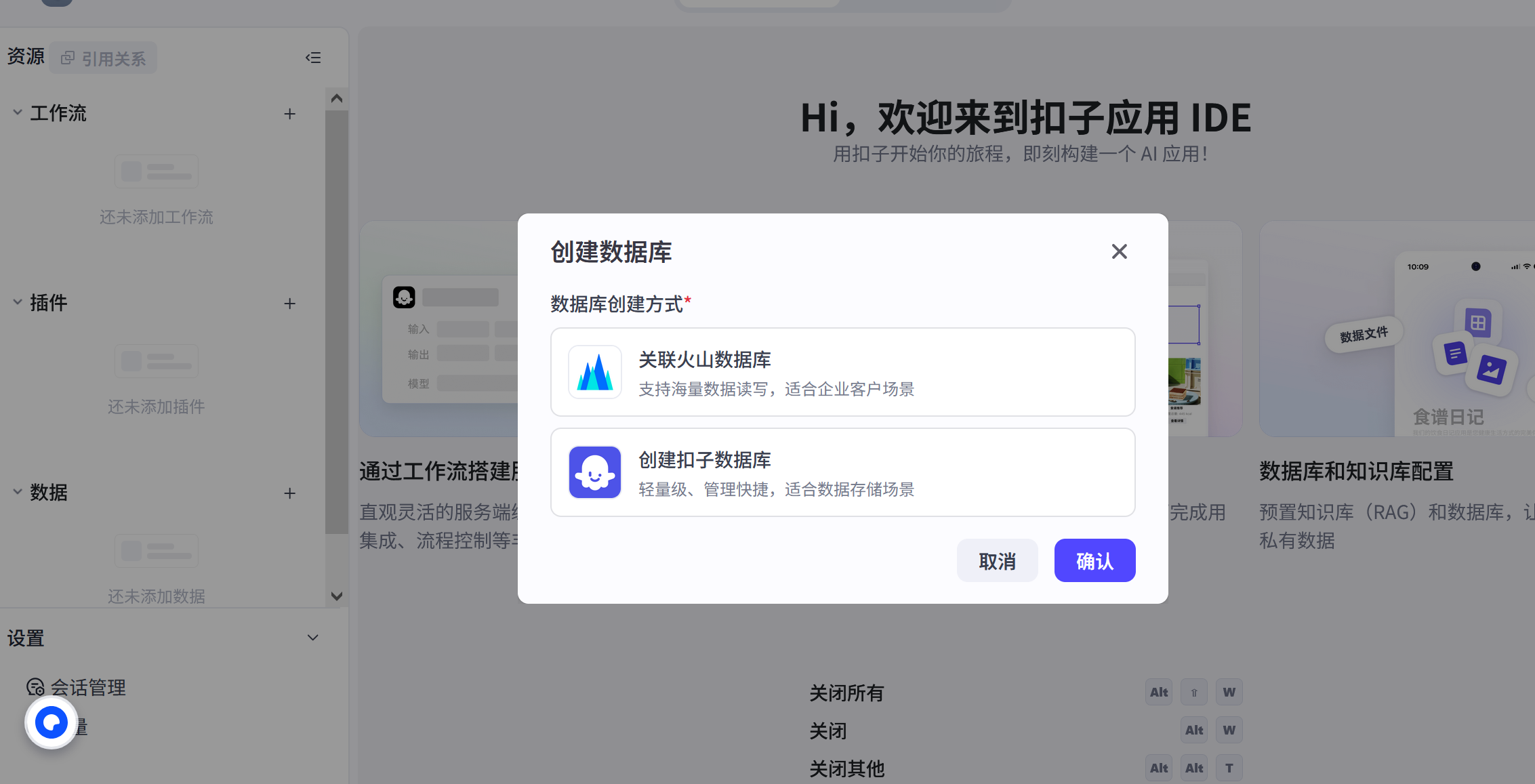This screenshot has width=1535, height=784.
Task: Click the sidebar scrollbar thumb
Action: pos(336,322)
